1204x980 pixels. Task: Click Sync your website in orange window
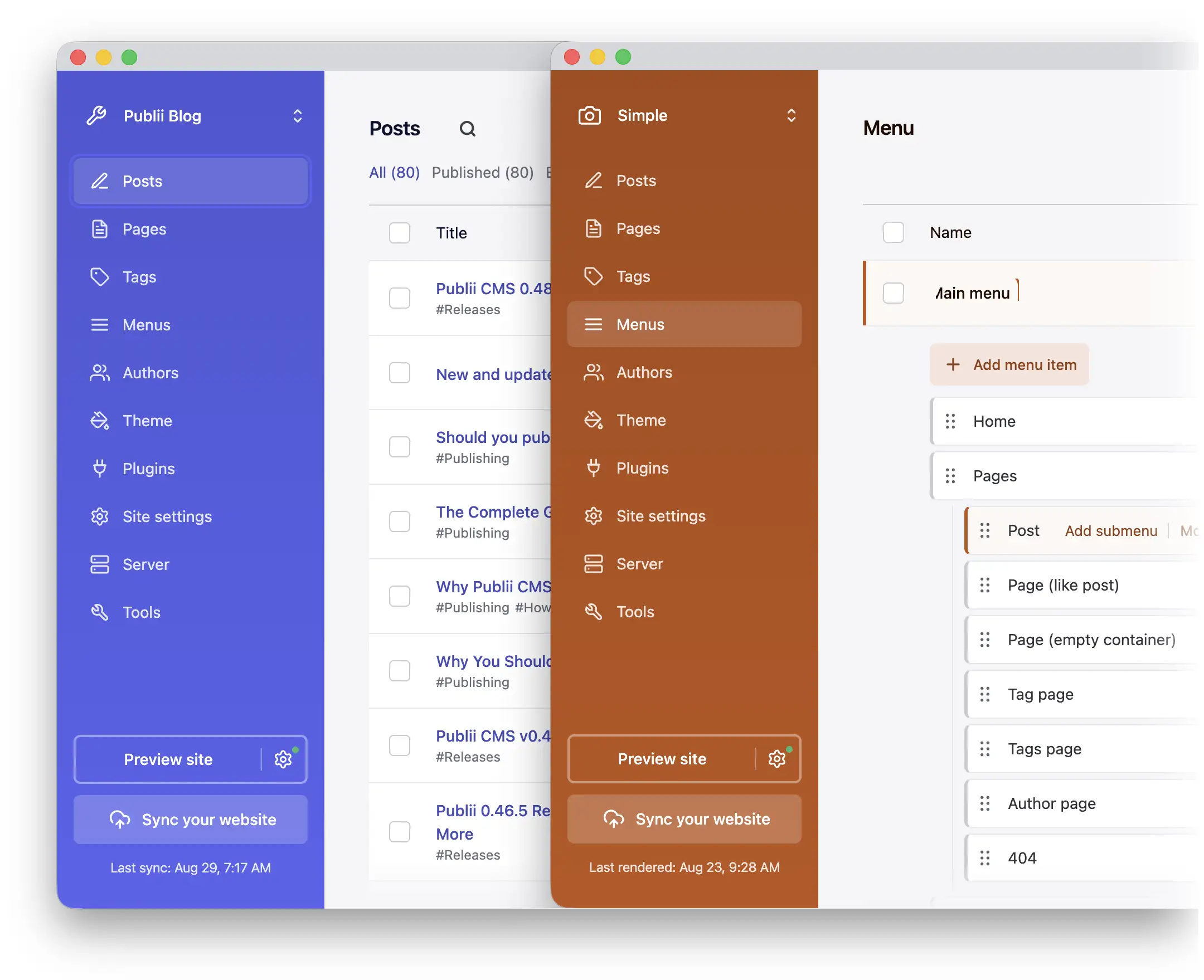(x=684, y=819)
